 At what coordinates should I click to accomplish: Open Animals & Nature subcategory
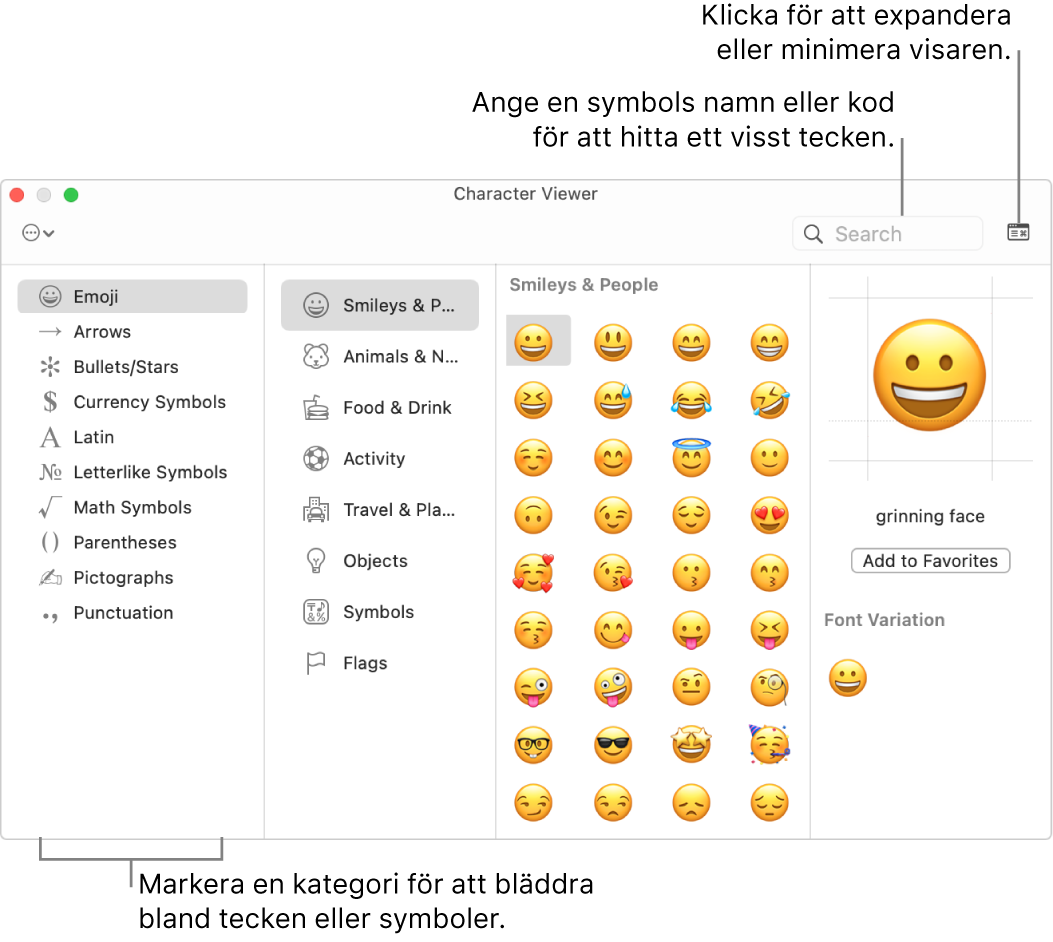tap(379, 357)
